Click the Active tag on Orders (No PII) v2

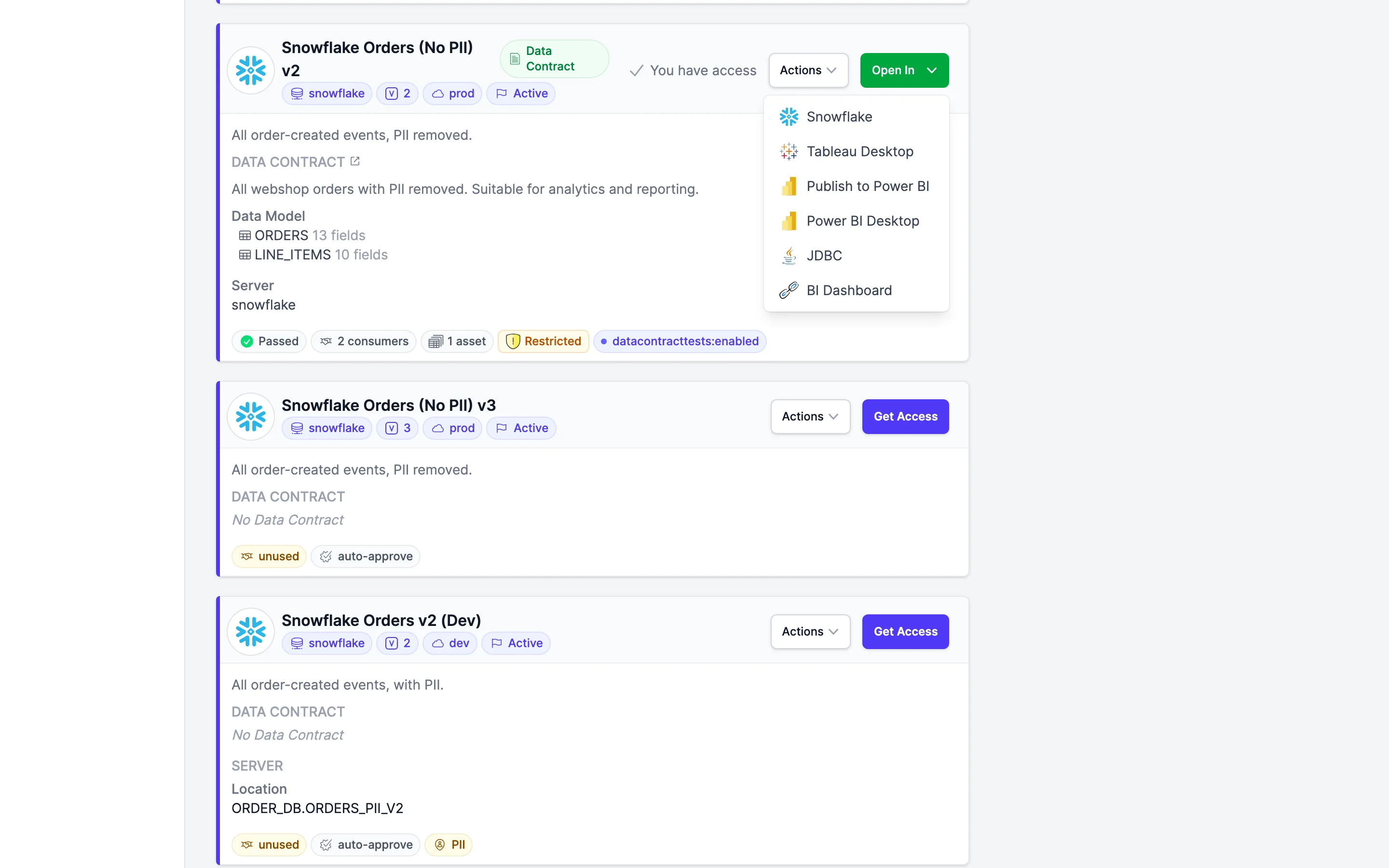coord(520,94)
